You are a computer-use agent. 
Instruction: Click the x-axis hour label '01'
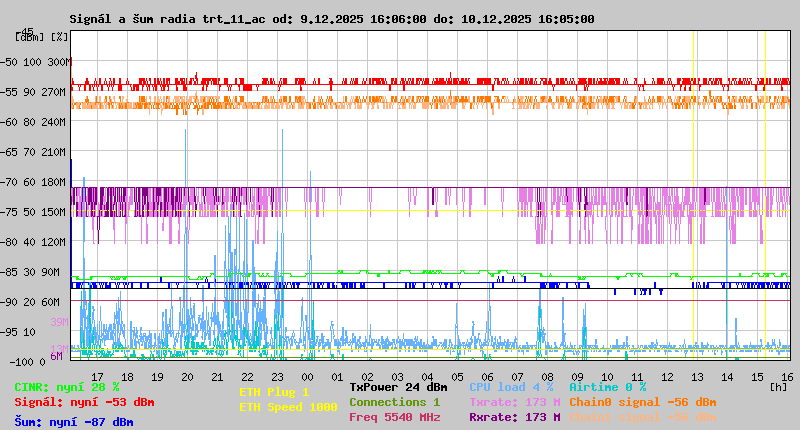click(337, 377)
